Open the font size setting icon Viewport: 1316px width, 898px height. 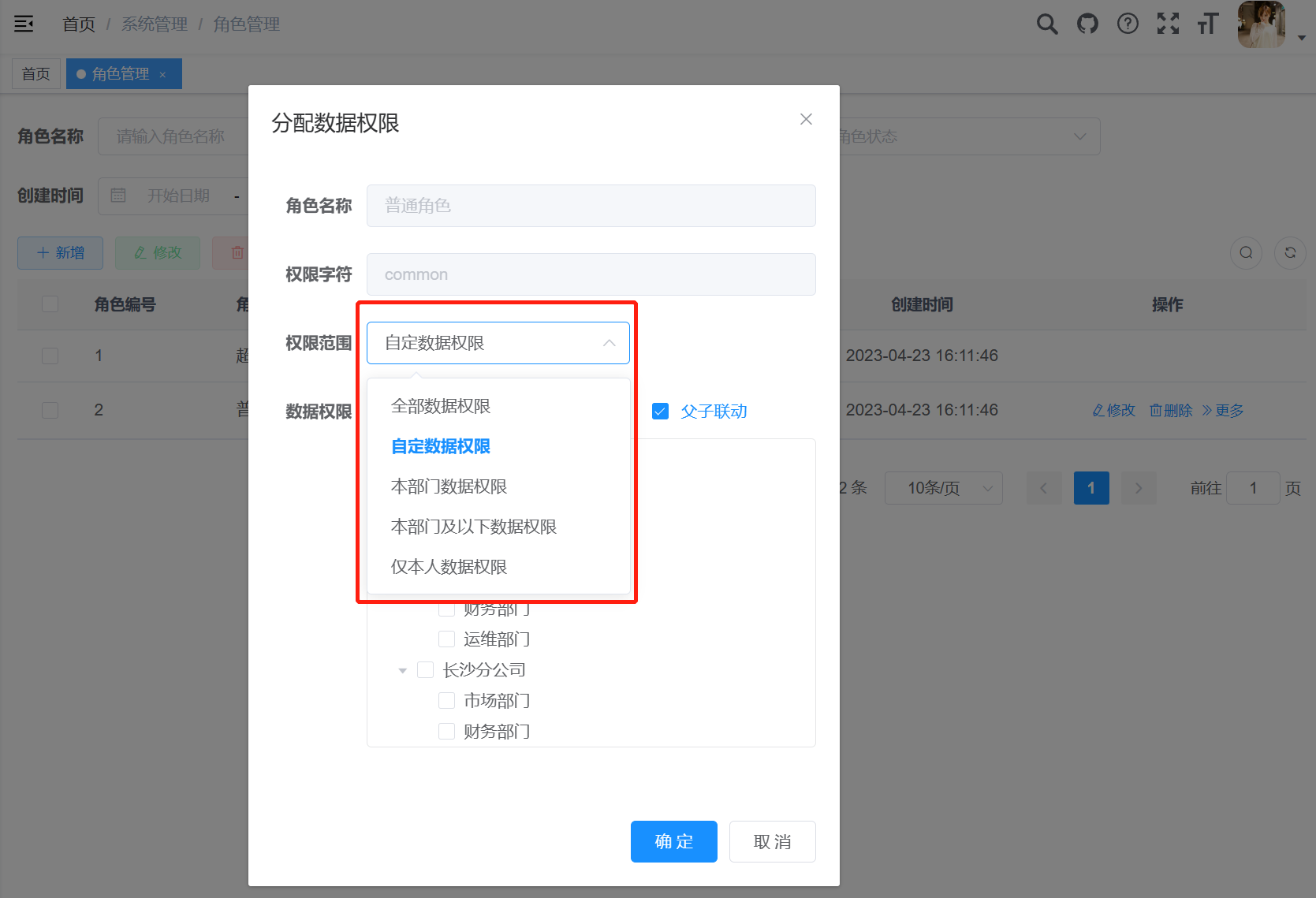click(1208, 24)
